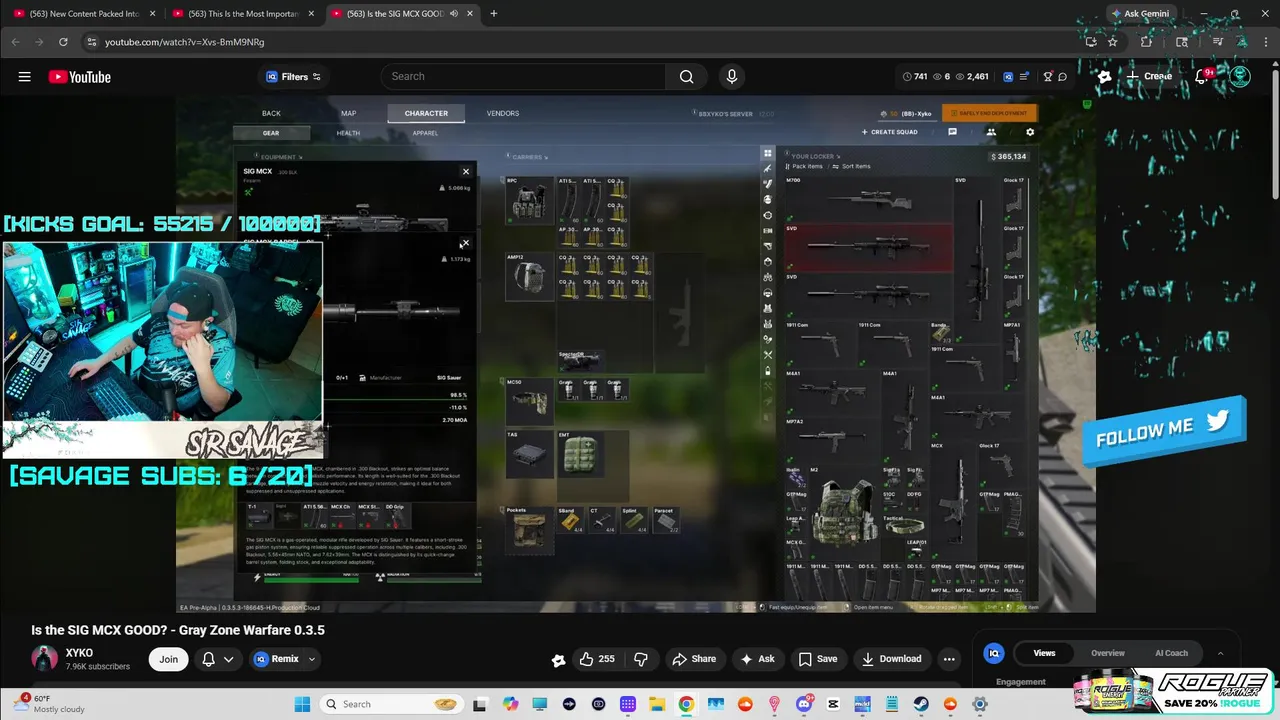Save video to playlist
The image size is (1280, 720).
817,659
